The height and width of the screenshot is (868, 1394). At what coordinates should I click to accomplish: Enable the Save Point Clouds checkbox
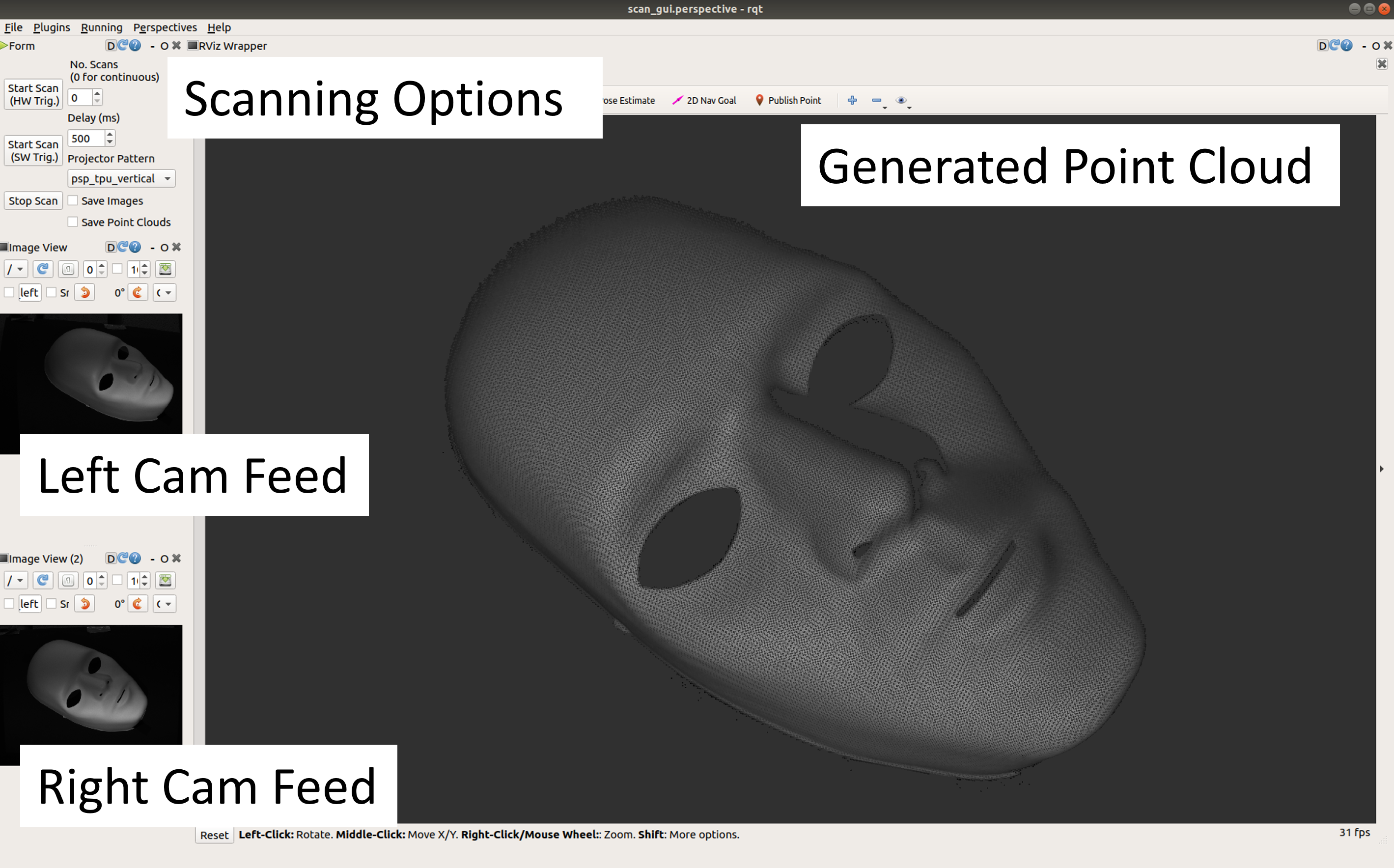pos(73,222)
